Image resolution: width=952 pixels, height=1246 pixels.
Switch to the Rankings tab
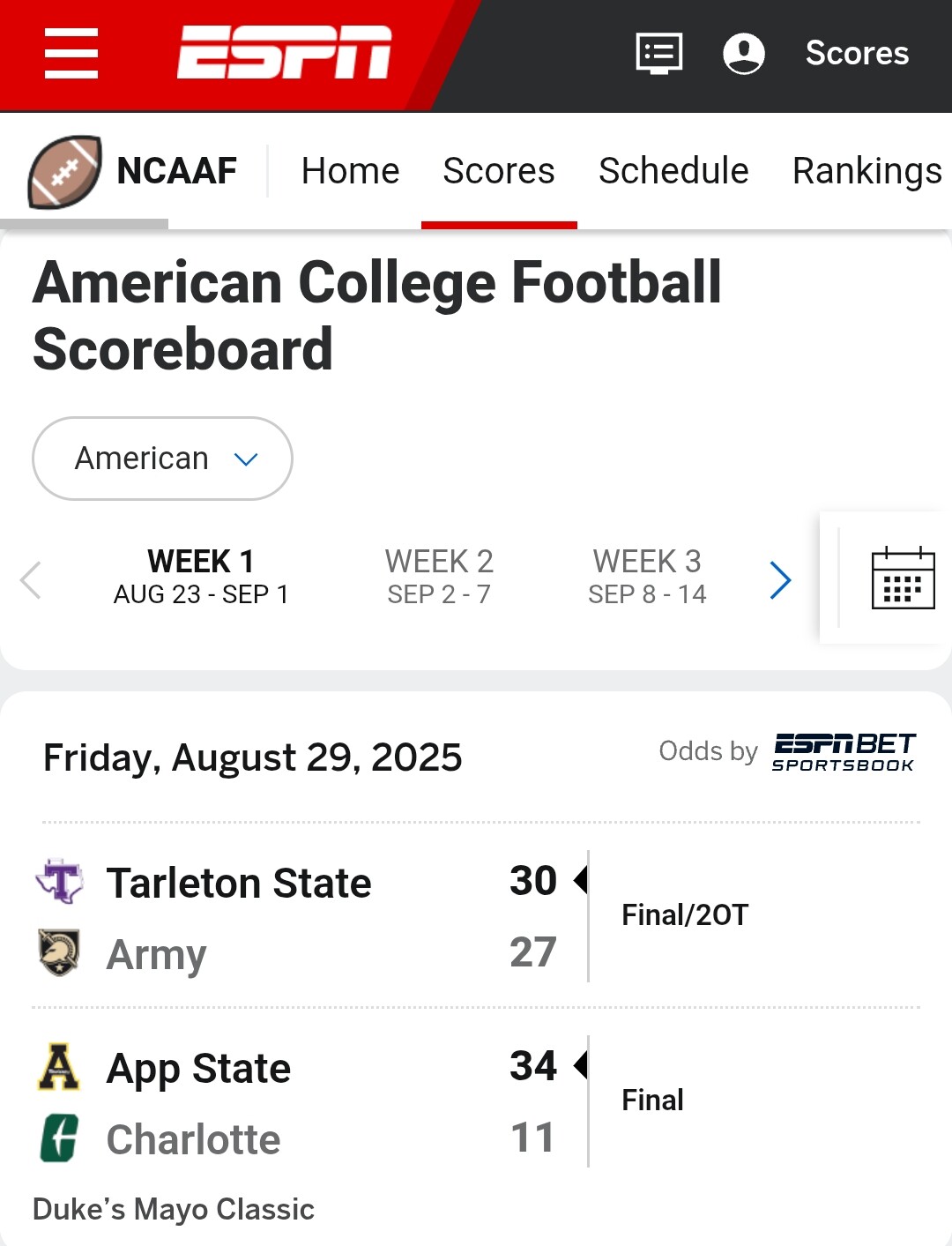click(866, 171)
